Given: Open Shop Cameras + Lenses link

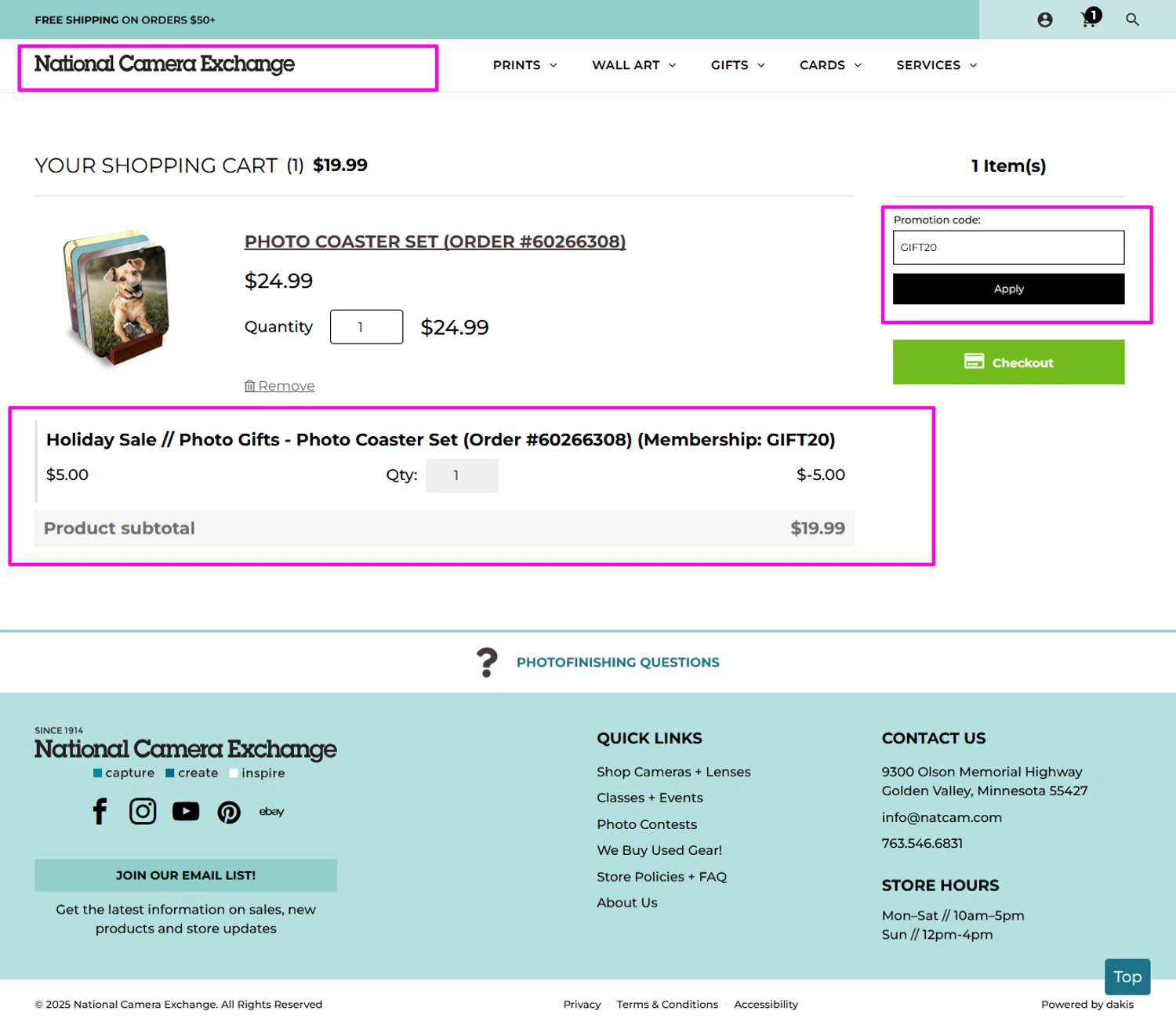Looking at the screenshot, I should pyautogui.click(x=673, y=772).
